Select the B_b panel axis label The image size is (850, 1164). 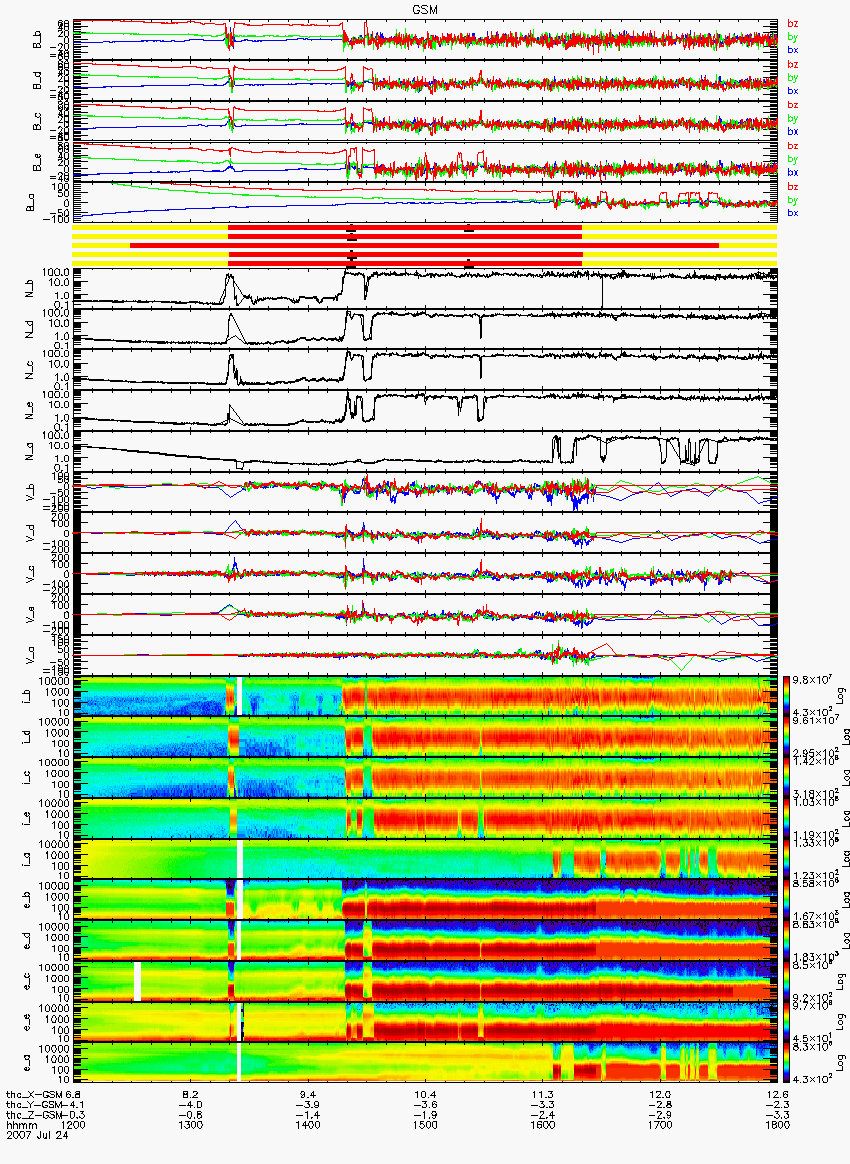[x=37, y=40]
